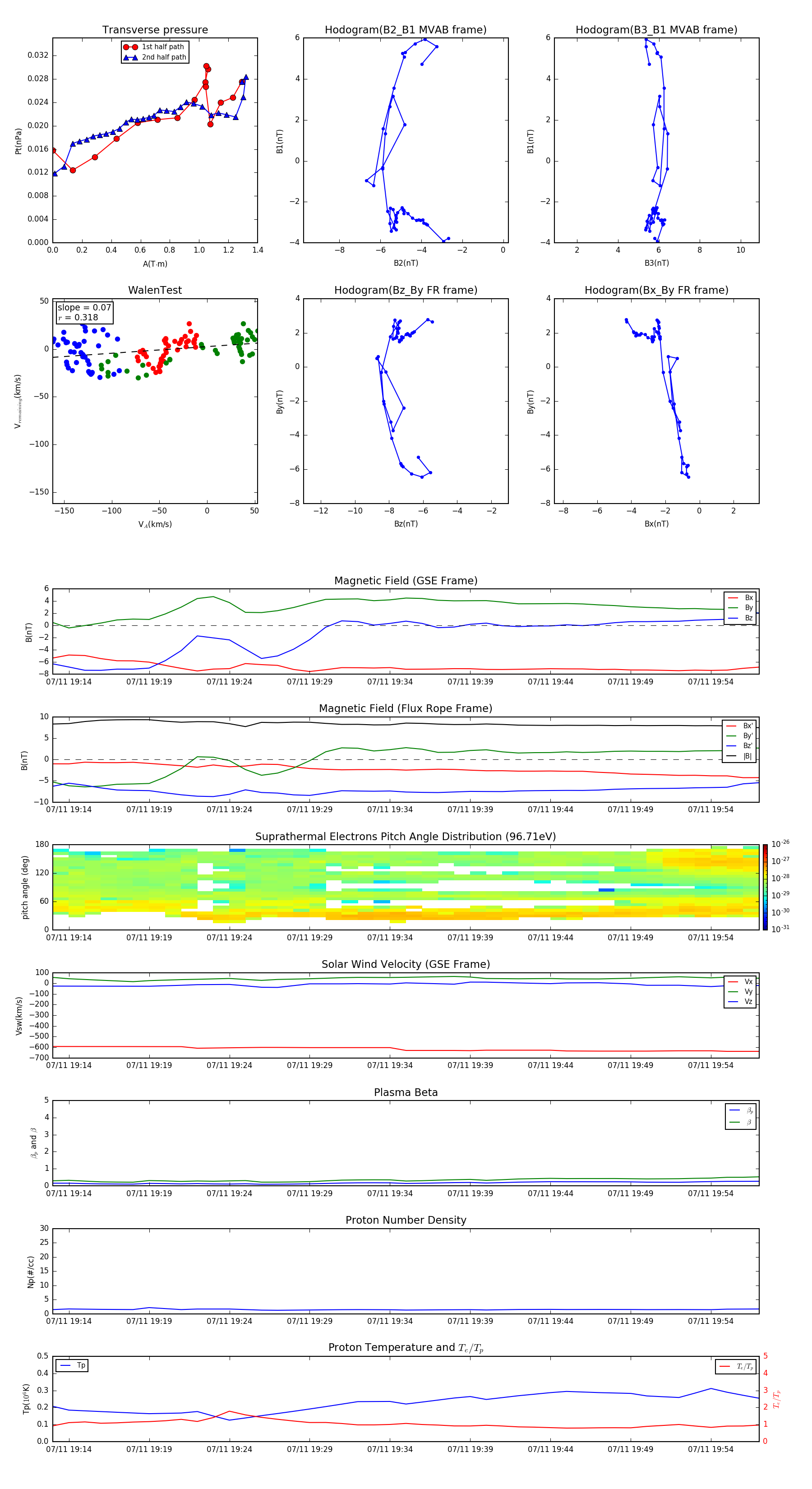
Task: Click the 'Transverse pressure' plot title
Action: tap(155, 30)
